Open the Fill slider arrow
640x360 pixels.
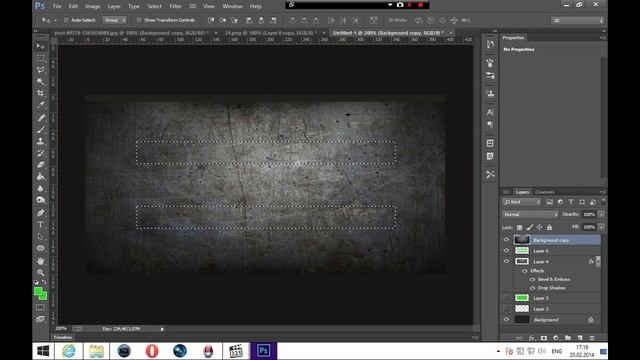tap(602, 227)
